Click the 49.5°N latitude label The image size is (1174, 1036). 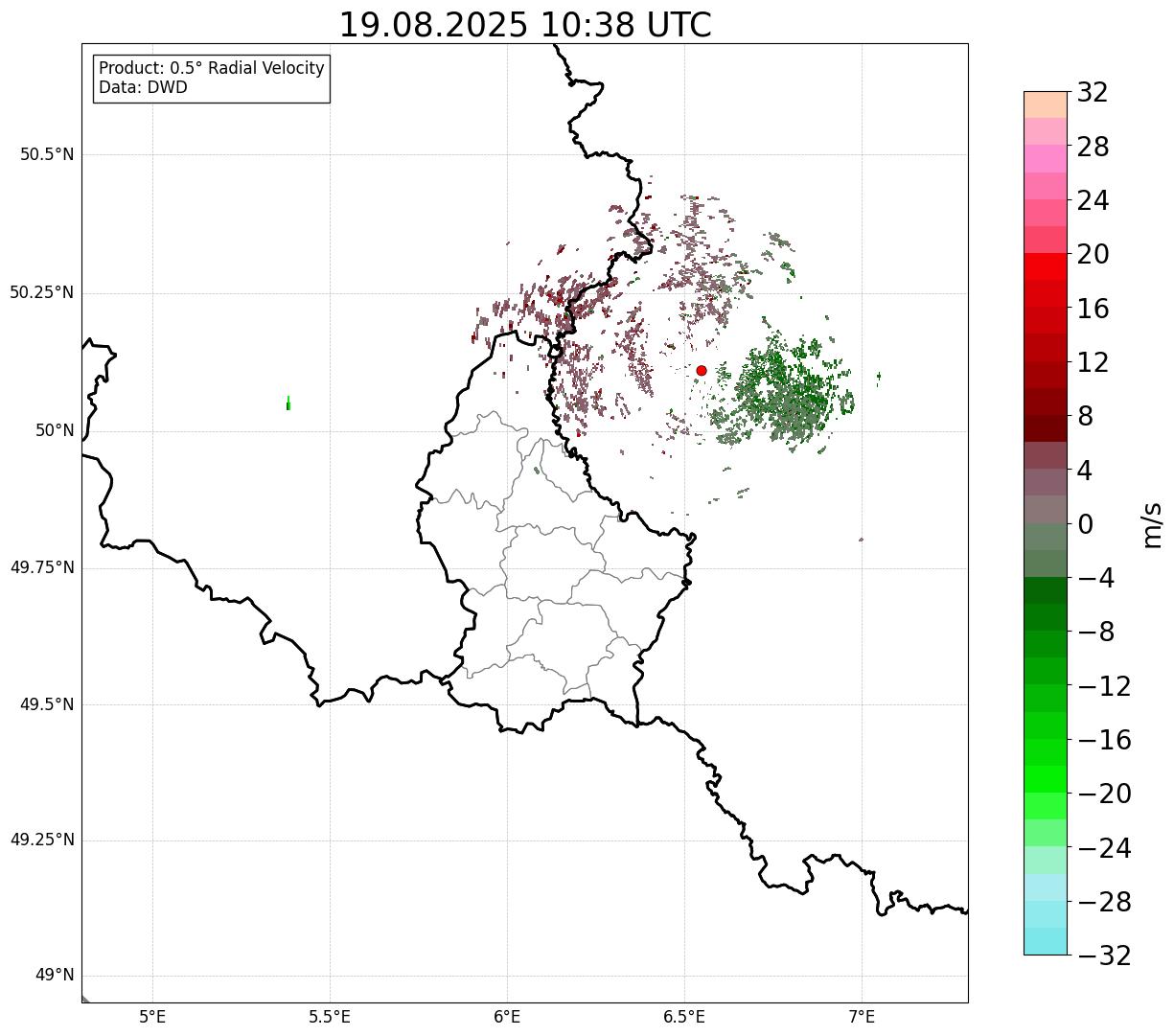click(47, 705)
